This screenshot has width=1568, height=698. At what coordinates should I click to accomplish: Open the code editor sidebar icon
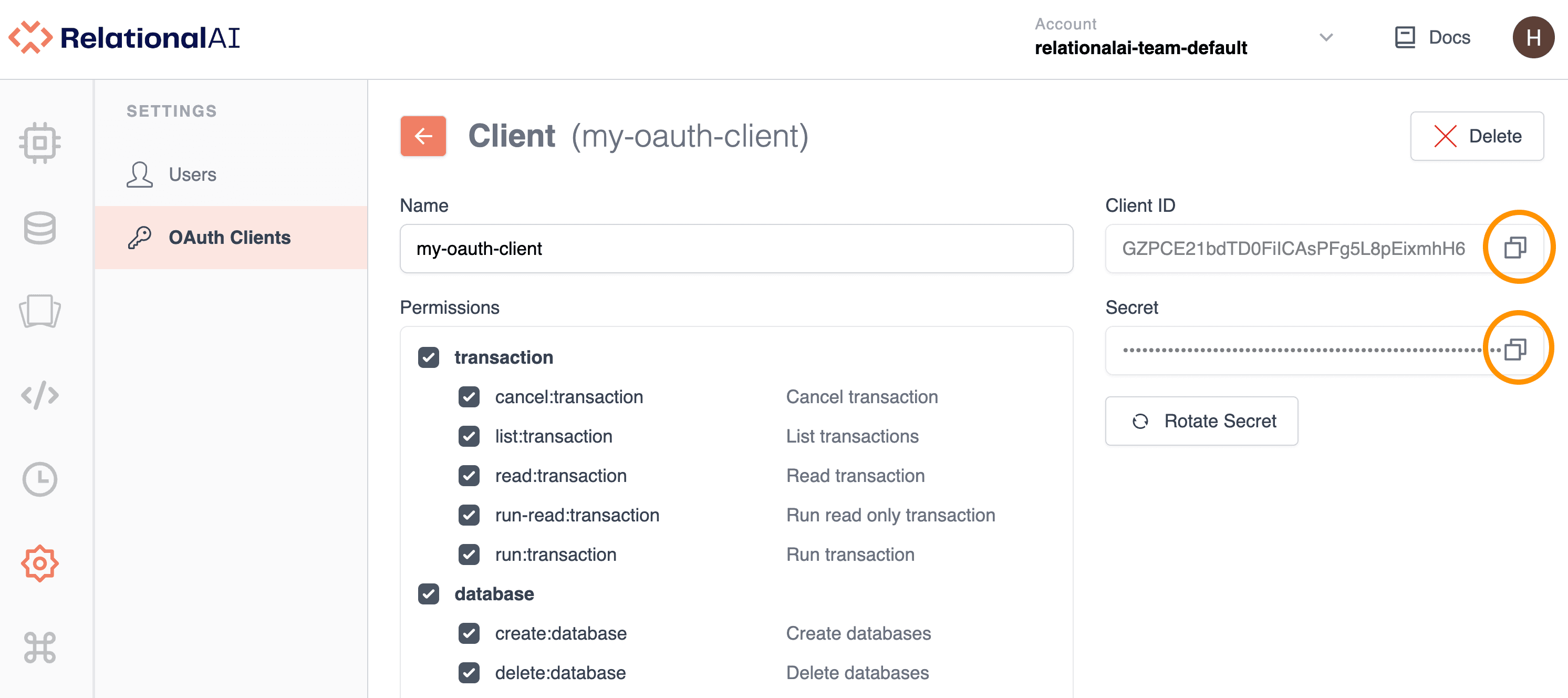(x=39, y=395)
